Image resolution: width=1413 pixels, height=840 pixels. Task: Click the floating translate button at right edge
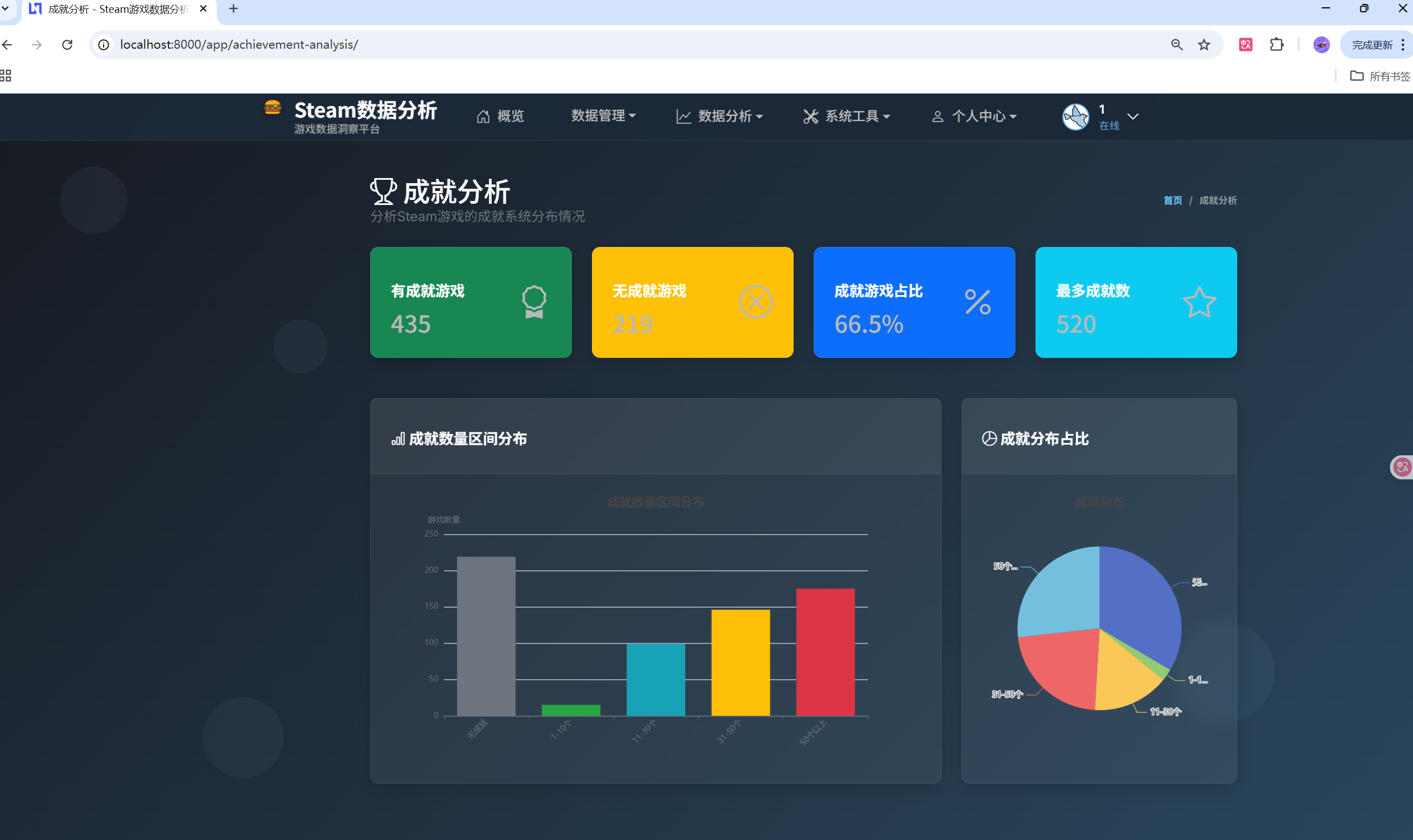(1402, 467)
